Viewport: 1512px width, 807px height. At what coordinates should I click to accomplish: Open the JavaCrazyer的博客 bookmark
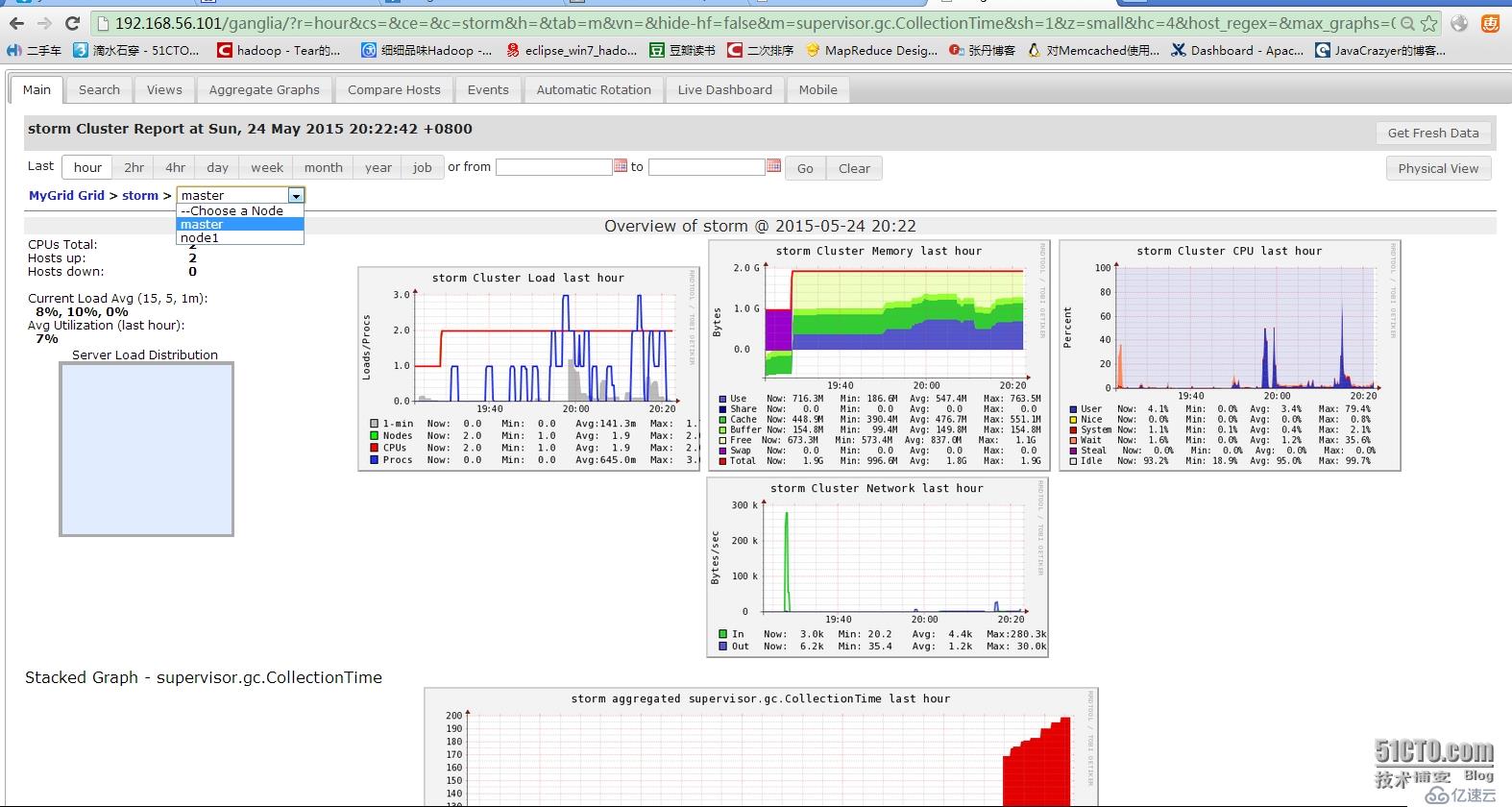point(1380,50)
